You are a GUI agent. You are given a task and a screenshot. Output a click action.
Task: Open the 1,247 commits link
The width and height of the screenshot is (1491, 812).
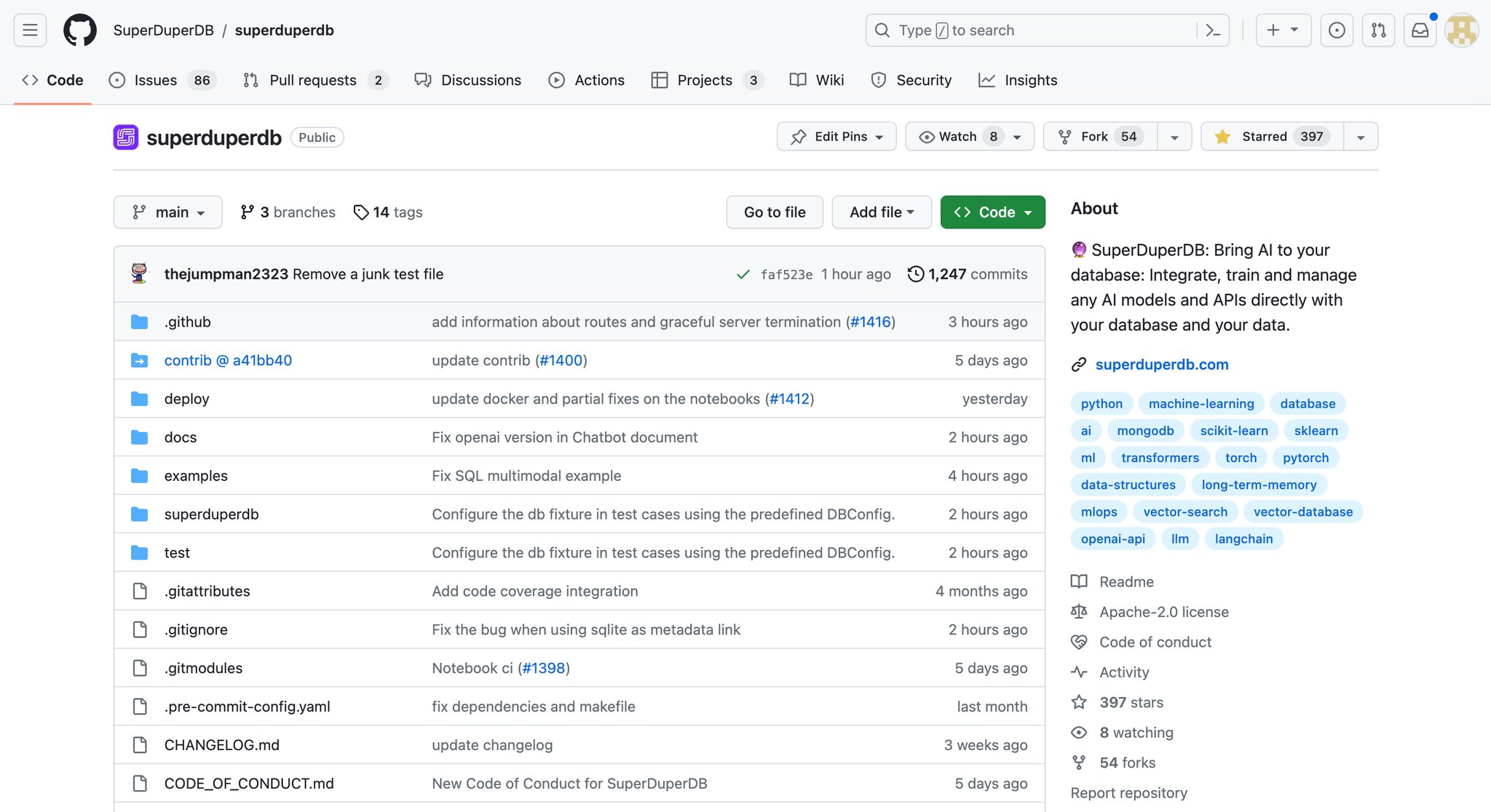[x=968, y=274]
